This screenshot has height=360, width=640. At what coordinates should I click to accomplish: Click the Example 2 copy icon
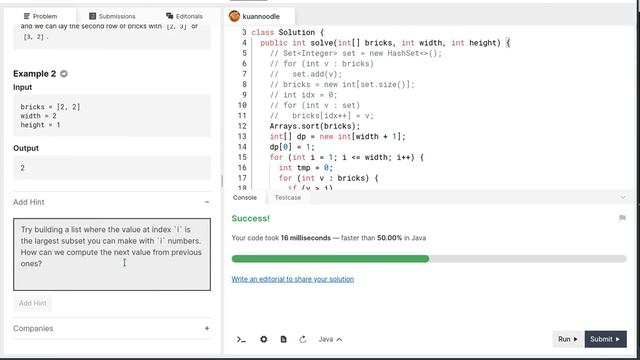click(x=64, y=74)
